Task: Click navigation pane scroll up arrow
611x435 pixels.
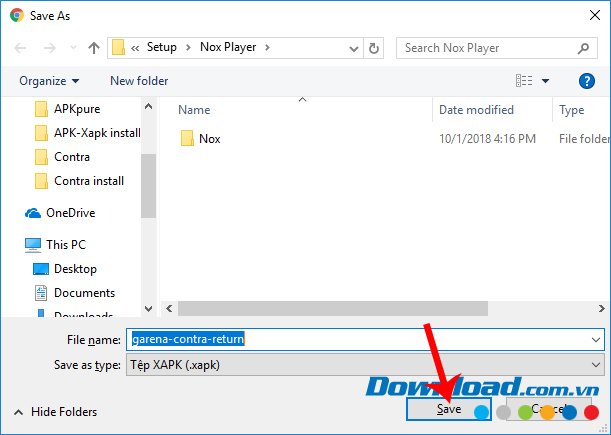Action: point(148,106)
